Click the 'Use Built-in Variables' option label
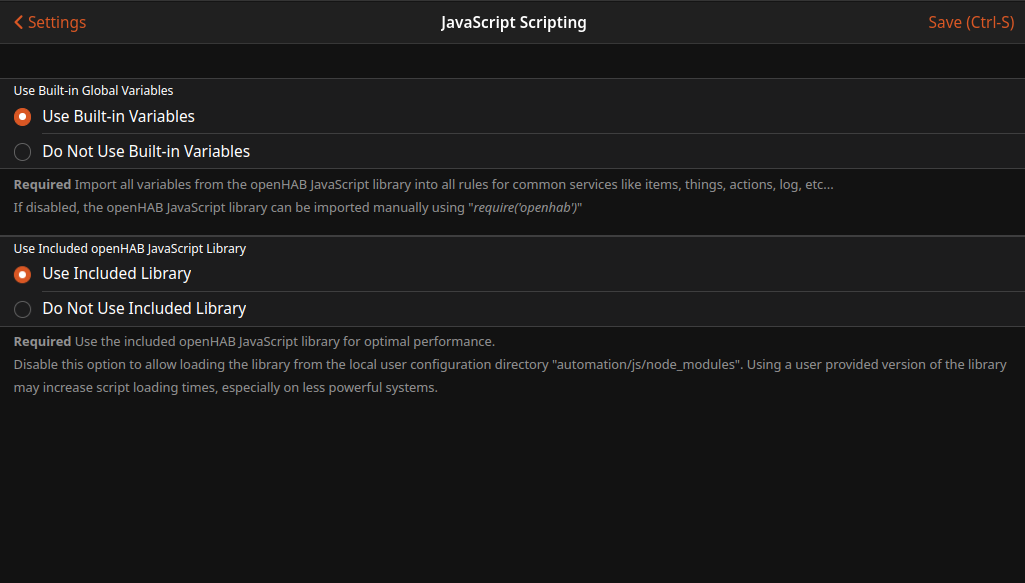 [x=118, y=117]
